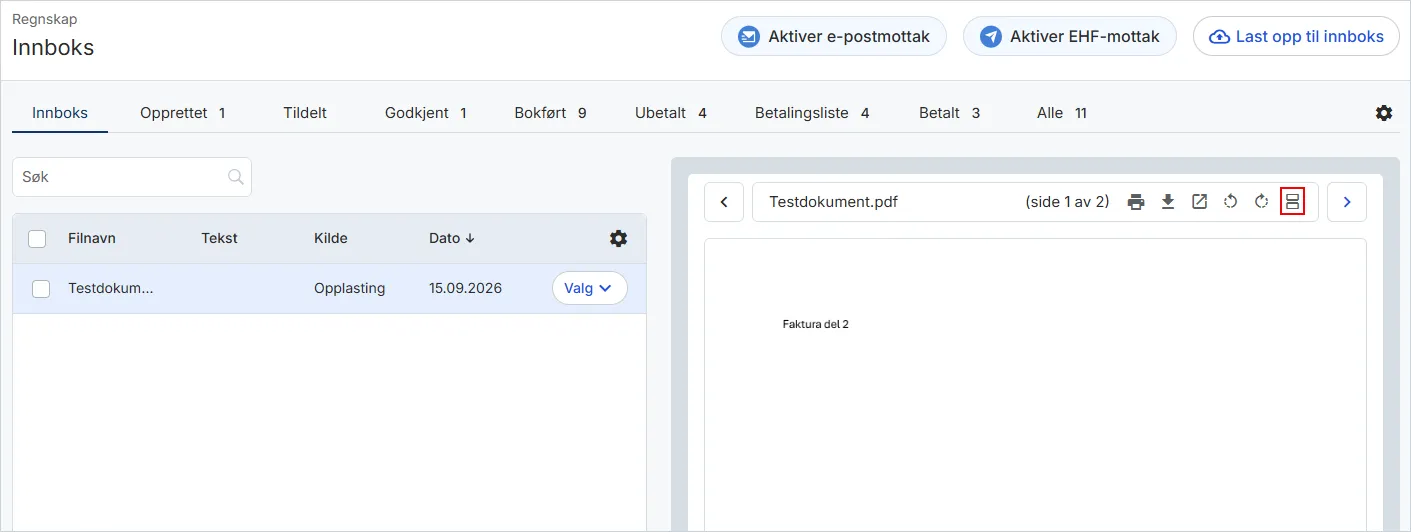
Task: Print Testdokument.pdf with the printer icon
Action: (1136, 202)
